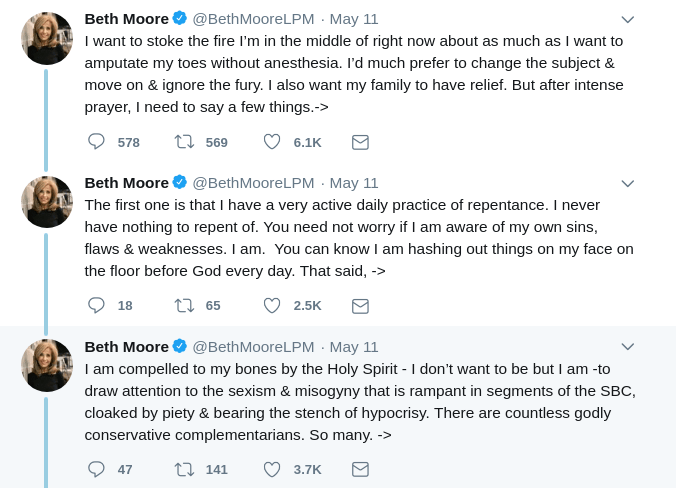
Task: Open the third tweet's chevron dropdown
Action: coord(627,346)
